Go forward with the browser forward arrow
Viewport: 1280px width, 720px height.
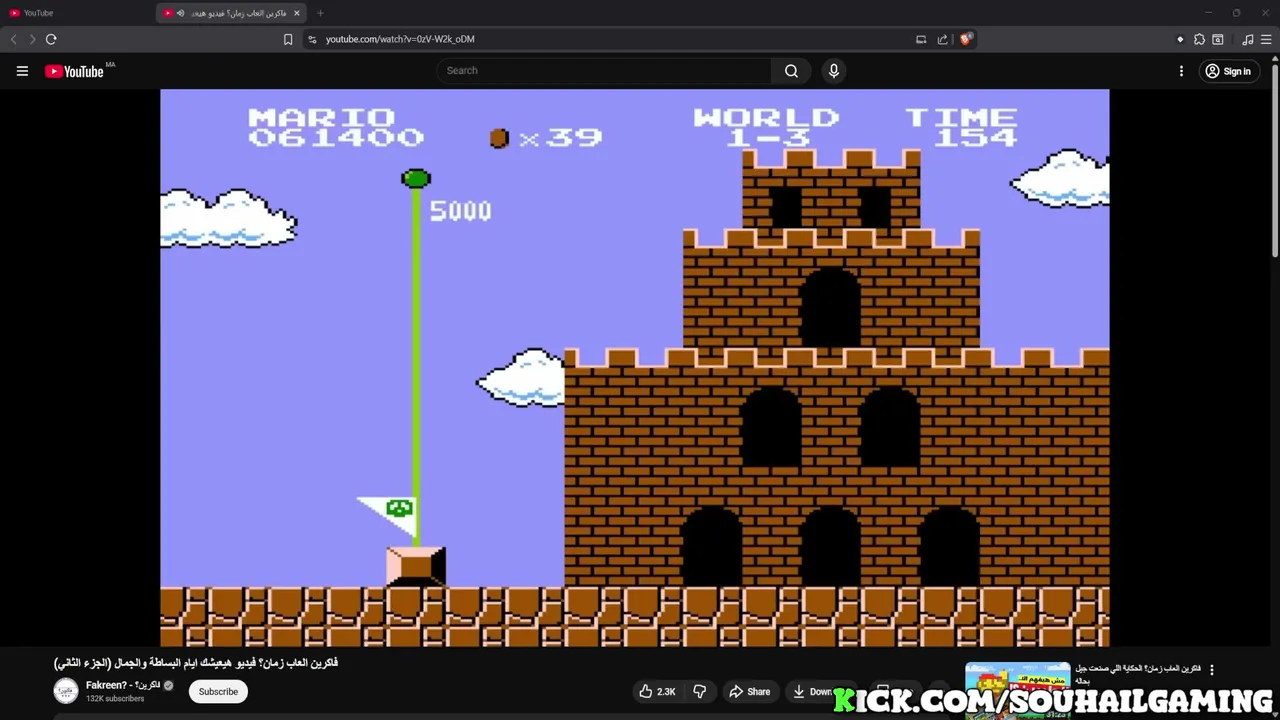coord(32,39)
